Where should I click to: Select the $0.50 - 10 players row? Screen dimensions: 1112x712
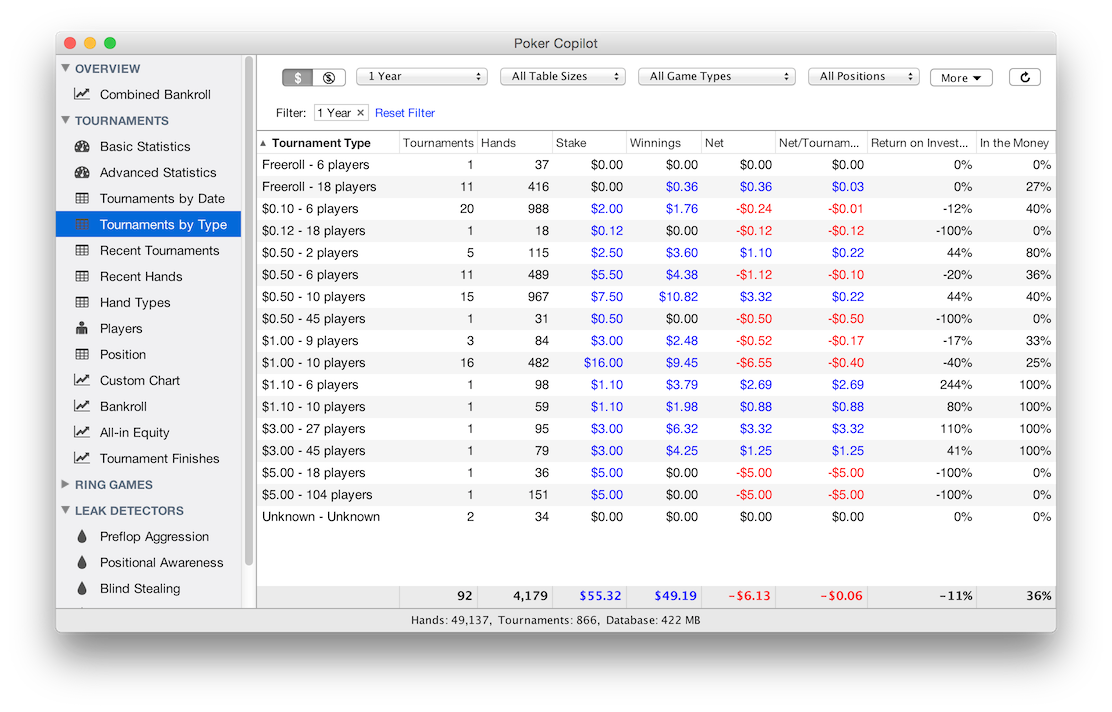pos(656,296)
